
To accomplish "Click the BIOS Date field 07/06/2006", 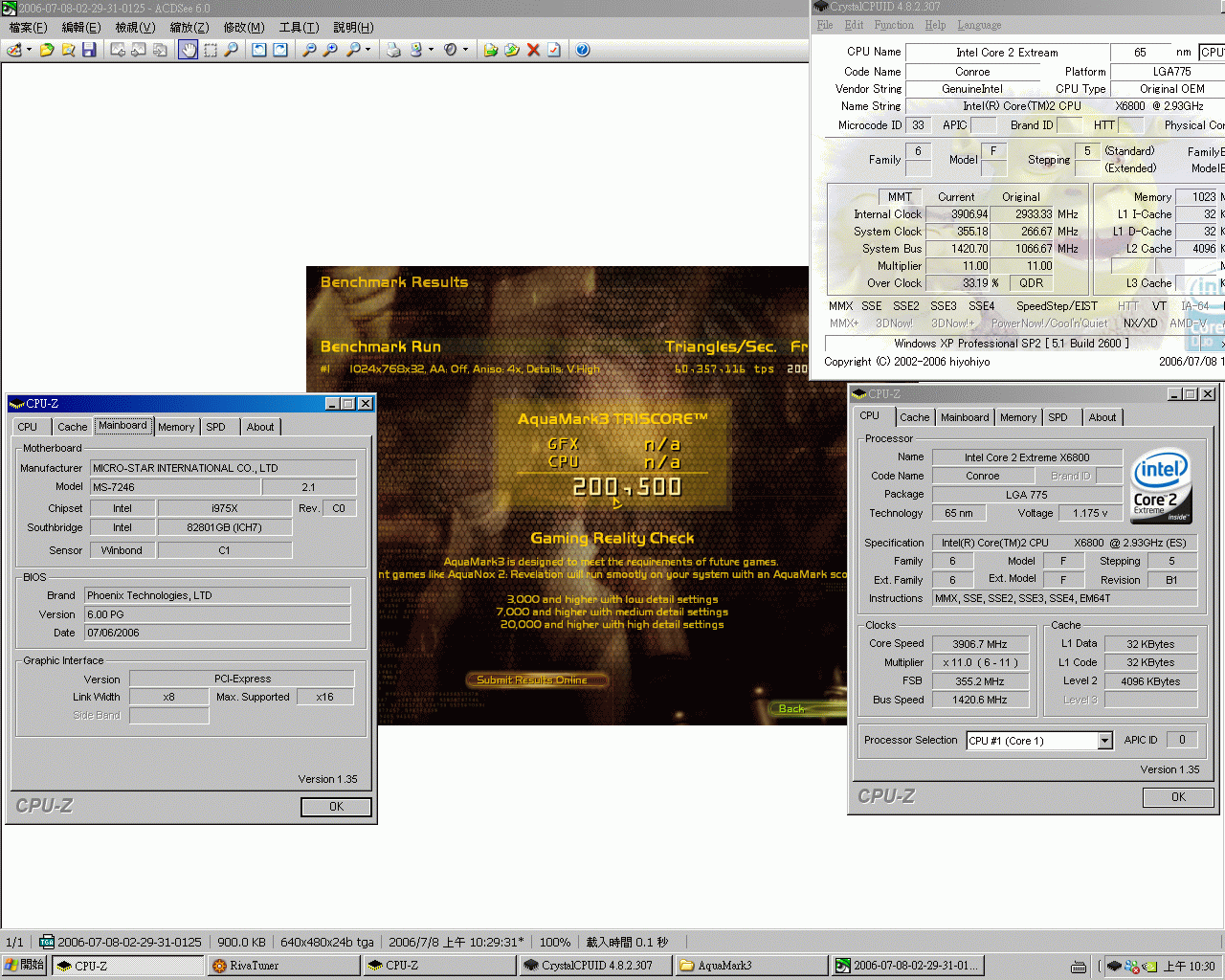I will pos(217,633).
